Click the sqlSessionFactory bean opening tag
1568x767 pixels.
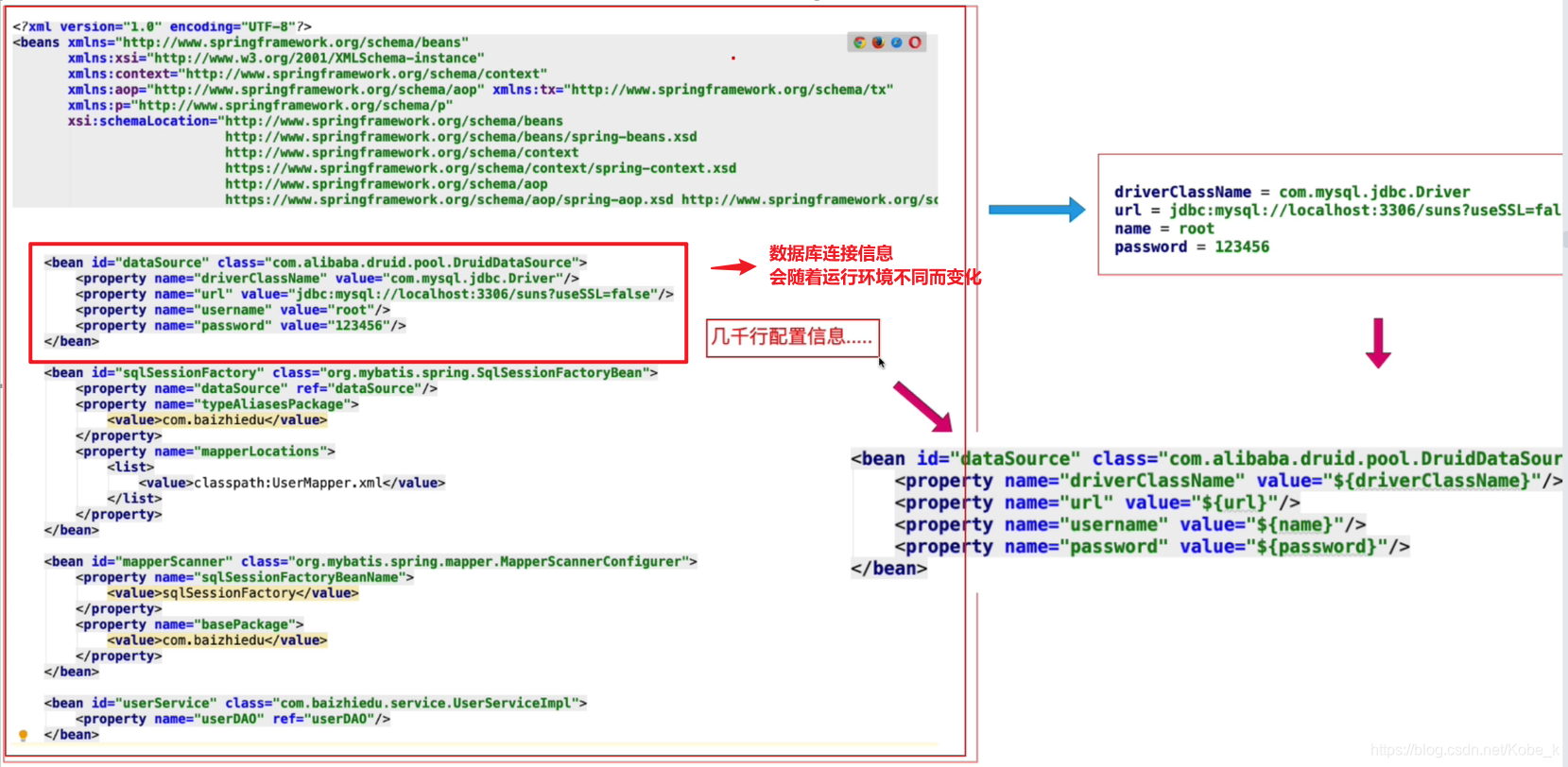(351, 373)
